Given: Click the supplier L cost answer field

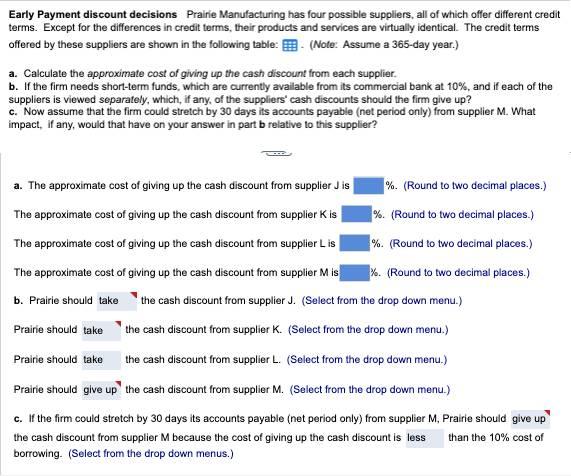Looking at the screenshot, I should coord(355,243).
